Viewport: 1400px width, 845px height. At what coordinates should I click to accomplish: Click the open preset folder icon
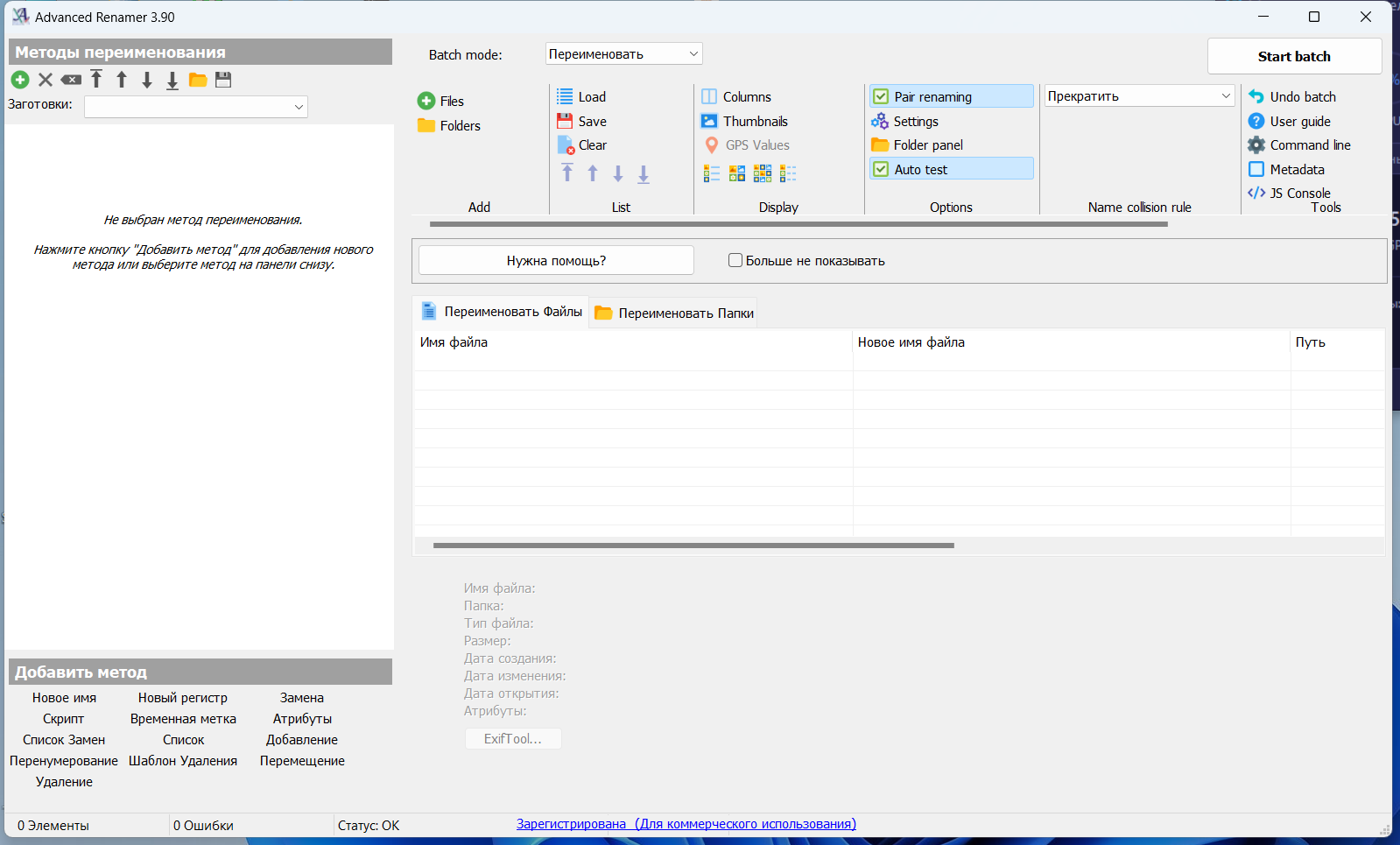tap(198, 80)
